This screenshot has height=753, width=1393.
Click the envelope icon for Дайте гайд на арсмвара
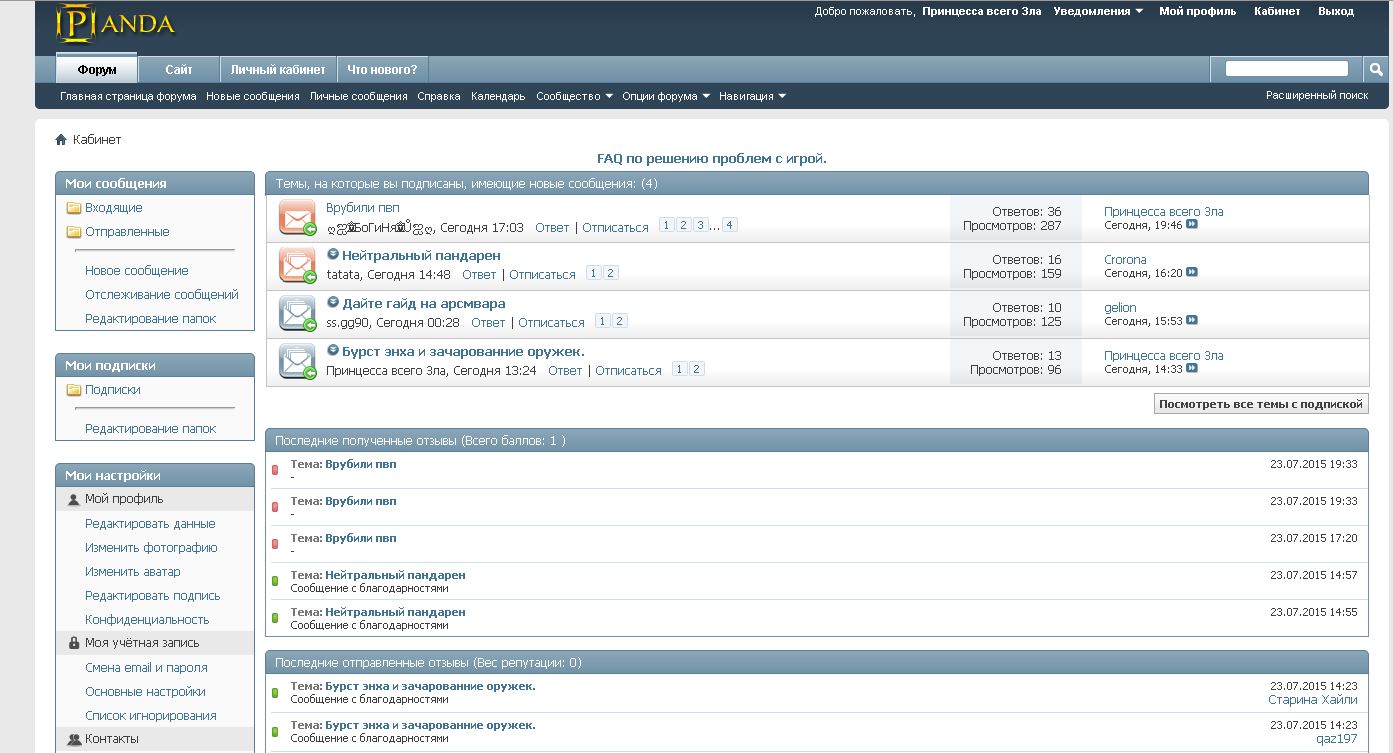297,314
